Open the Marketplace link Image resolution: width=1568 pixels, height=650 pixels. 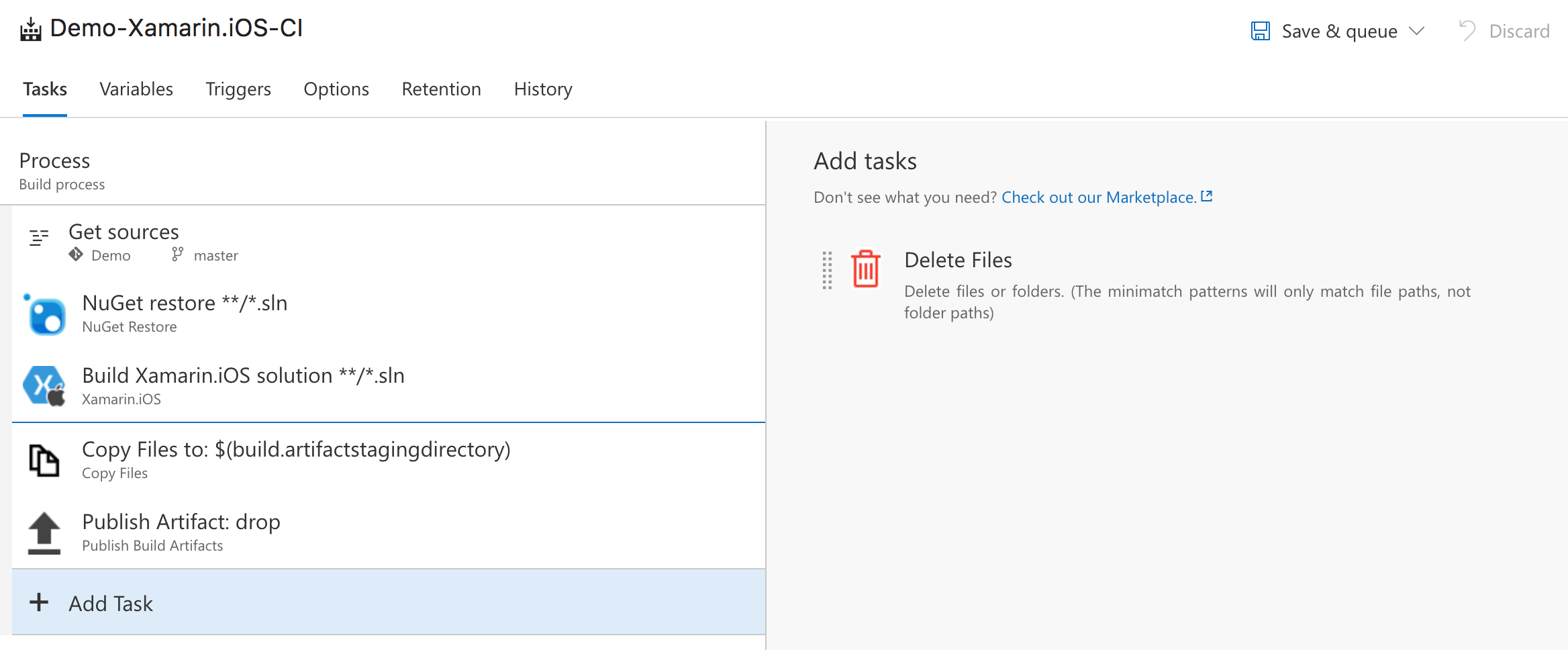1099,197
